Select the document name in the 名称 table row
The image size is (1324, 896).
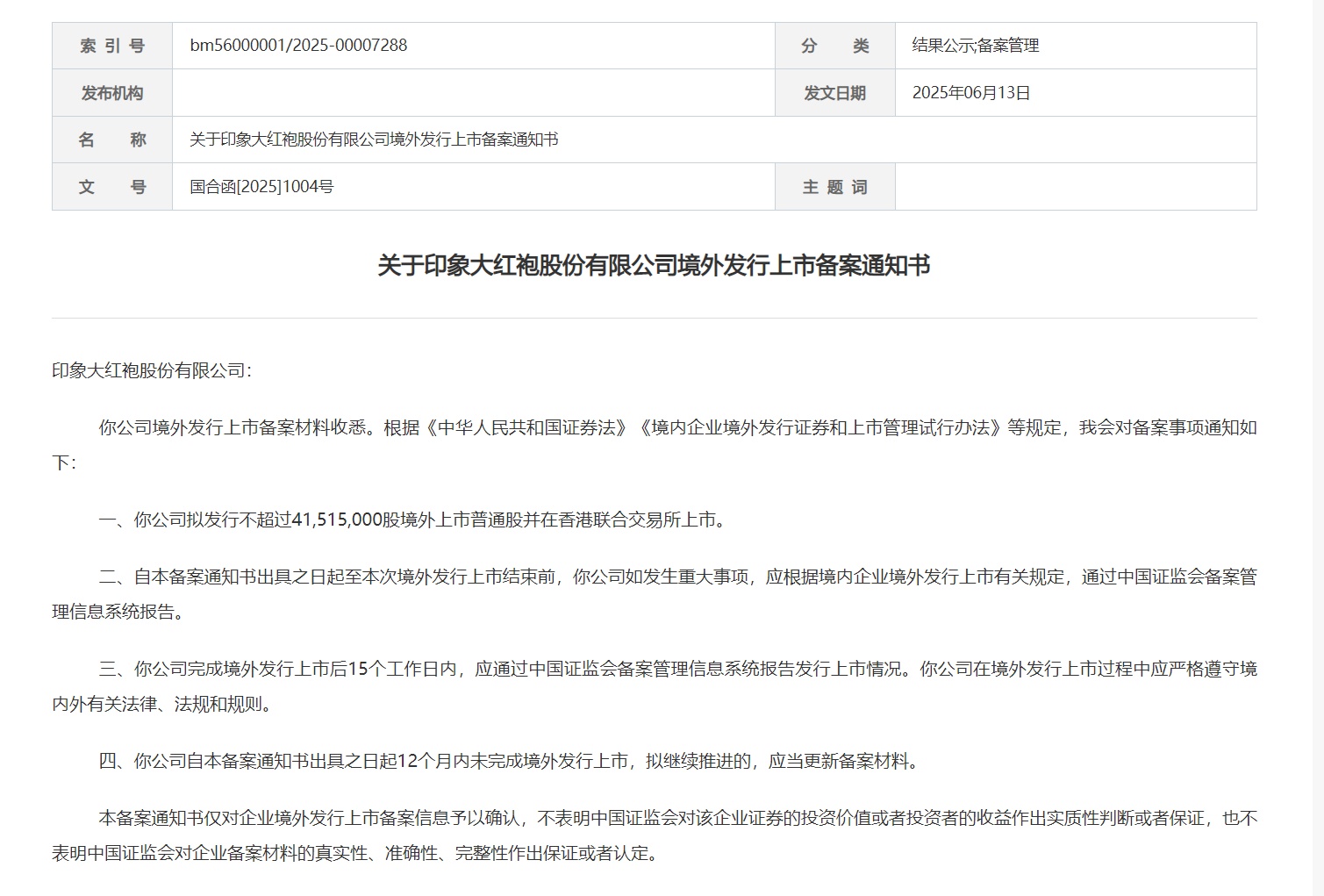click(x=375, y=140)
